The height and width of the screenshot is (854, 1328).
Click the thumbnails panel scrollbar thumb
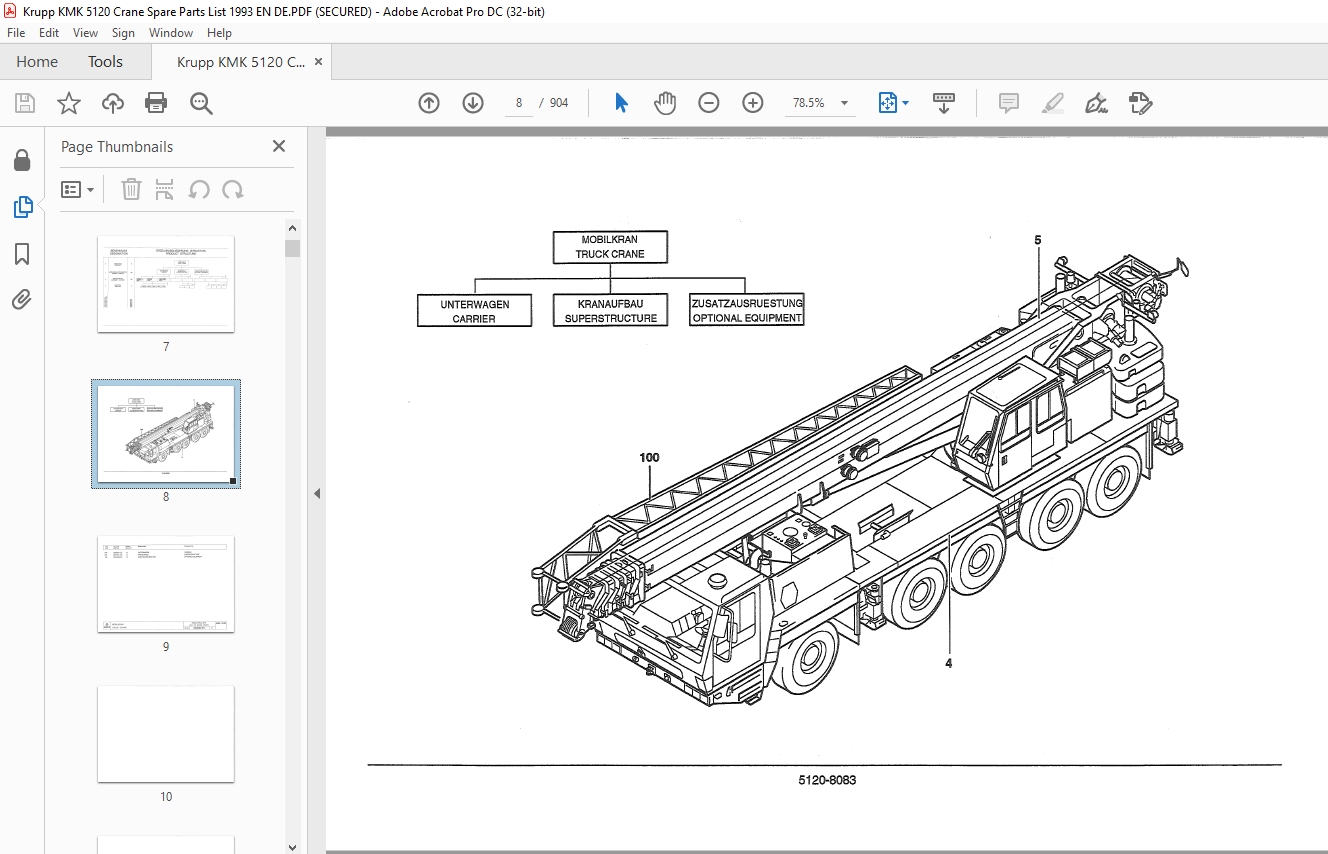click(x=292, y=248)
